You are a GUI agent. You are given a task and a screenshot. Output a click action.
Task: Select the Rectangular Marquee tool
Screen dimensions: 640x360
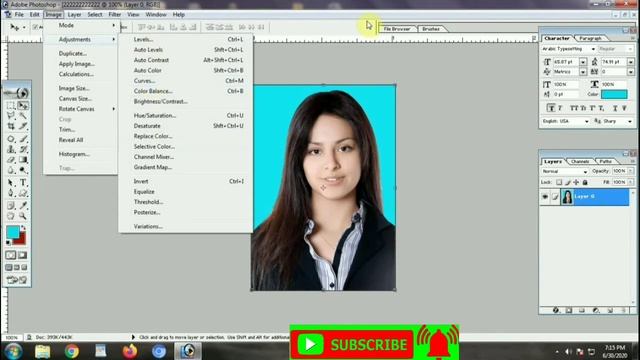click(x=11, y=105)
